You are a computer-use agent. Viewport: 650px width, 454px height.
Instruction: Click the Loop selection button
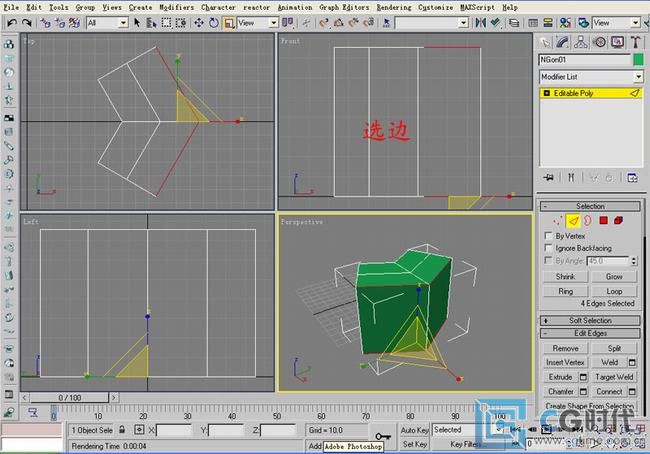[614, 291]
